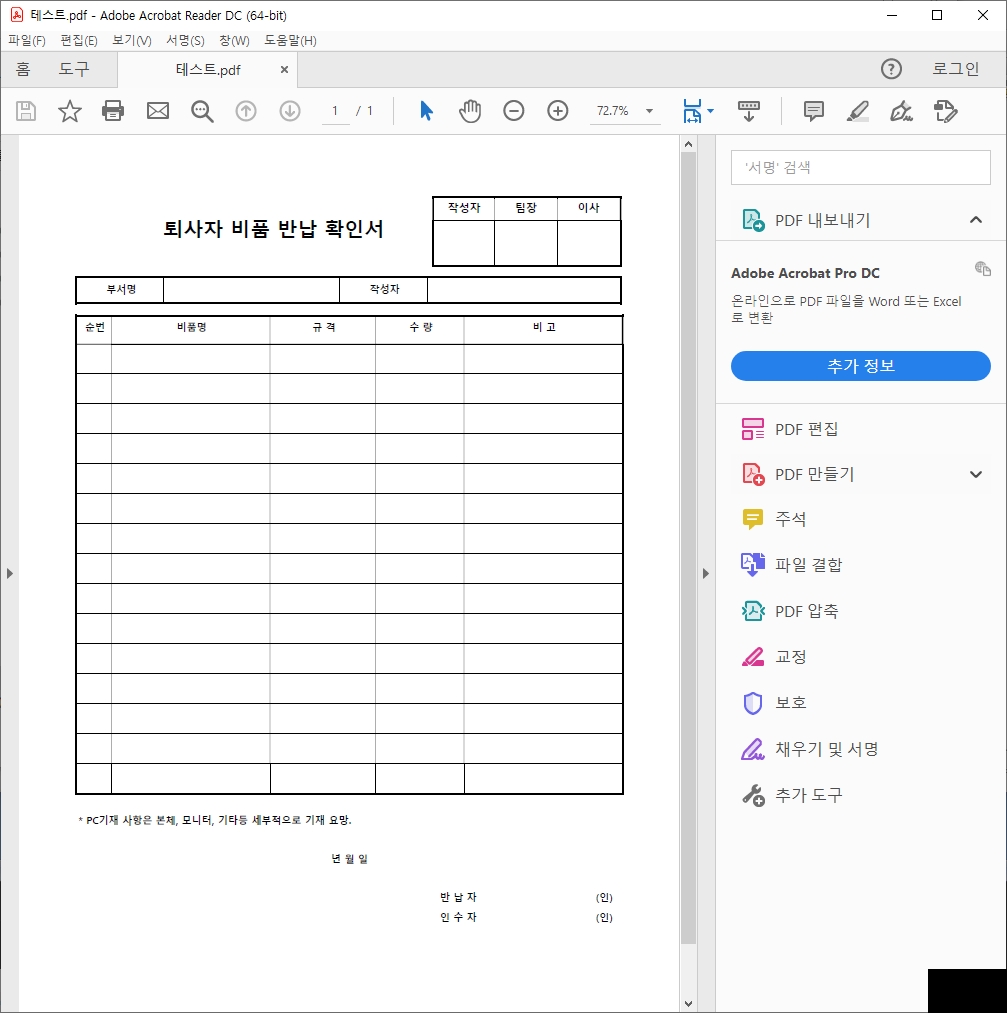Click the 비품명 column header

point(191,328)
